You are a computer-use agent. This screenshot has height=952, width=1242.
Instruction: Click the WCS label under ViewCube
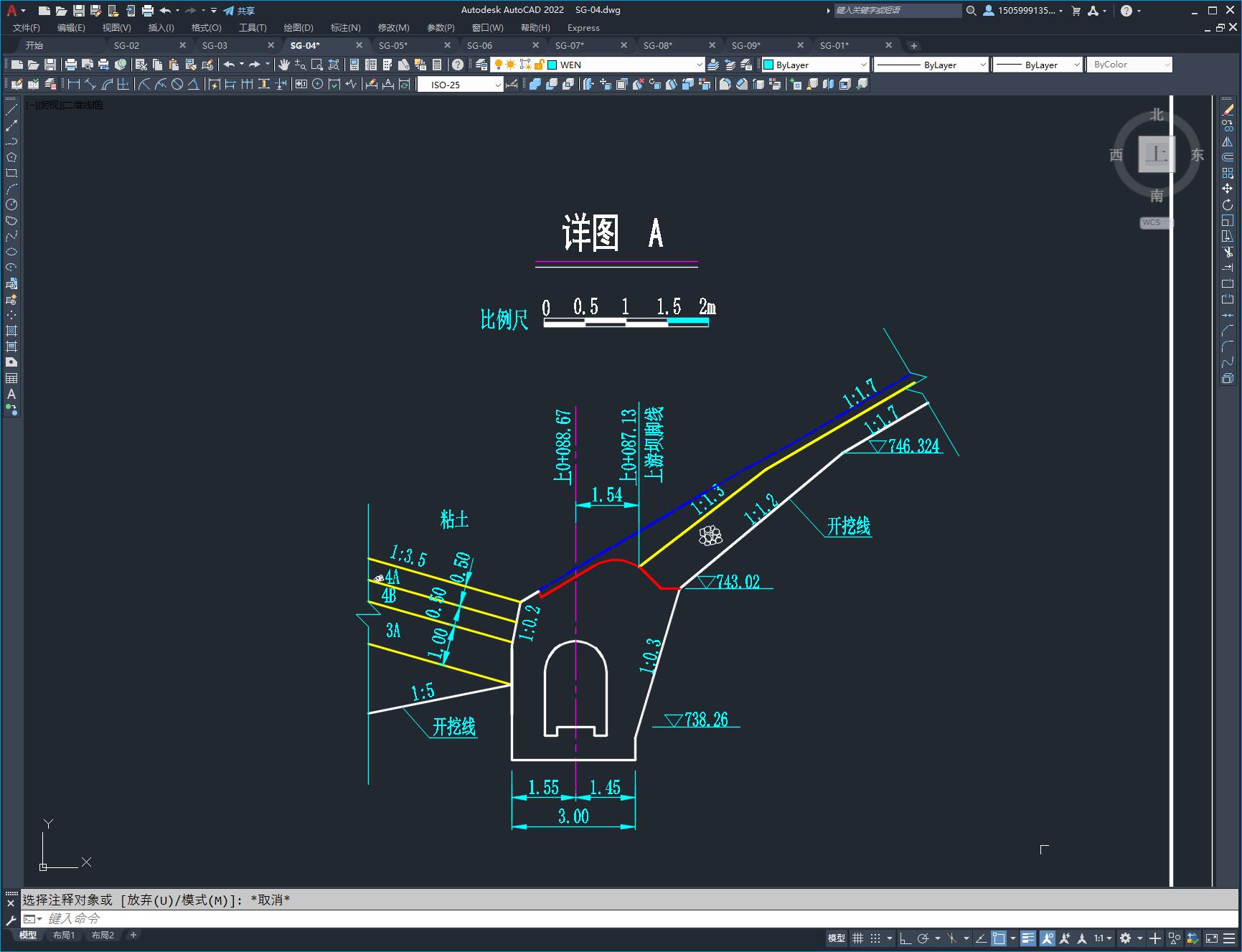[x=1152, y=222]
